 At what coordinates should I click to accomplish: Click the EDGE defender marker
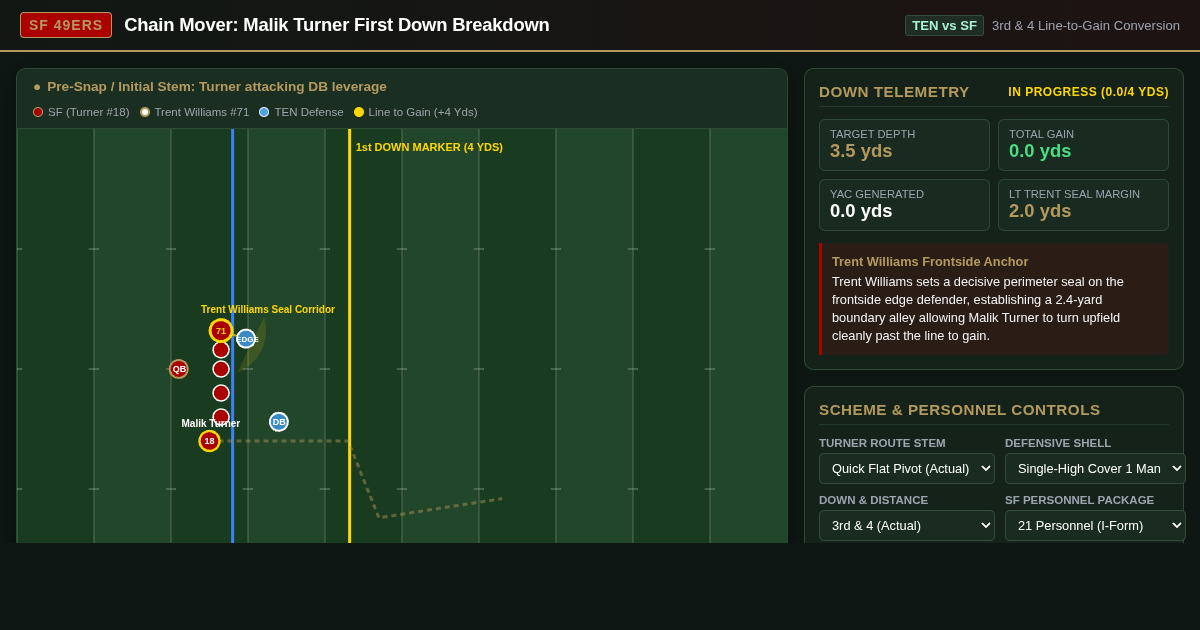point(246,339)
